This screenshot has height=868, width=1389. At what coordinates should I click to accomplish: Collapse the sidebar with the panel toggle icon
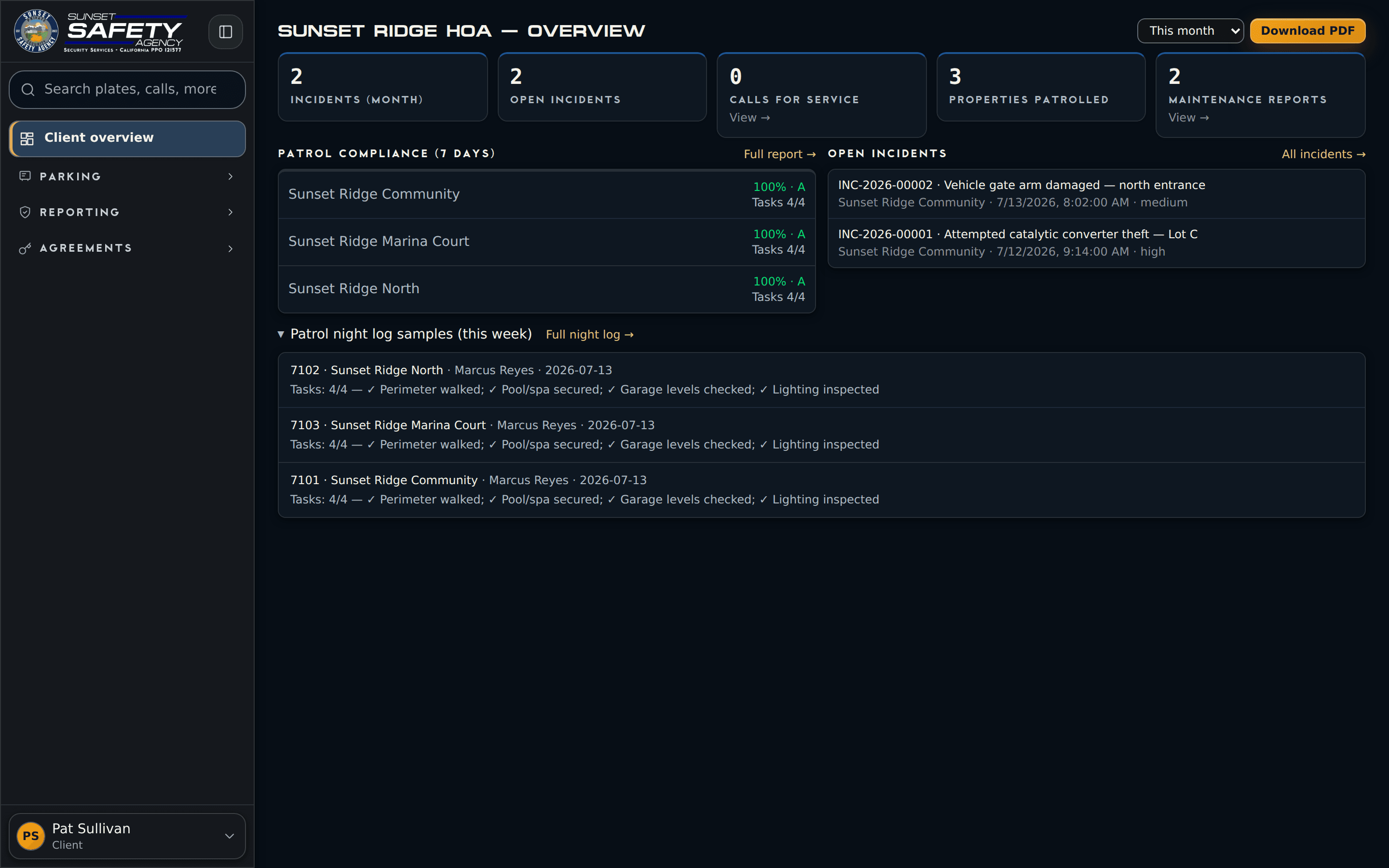226,31
